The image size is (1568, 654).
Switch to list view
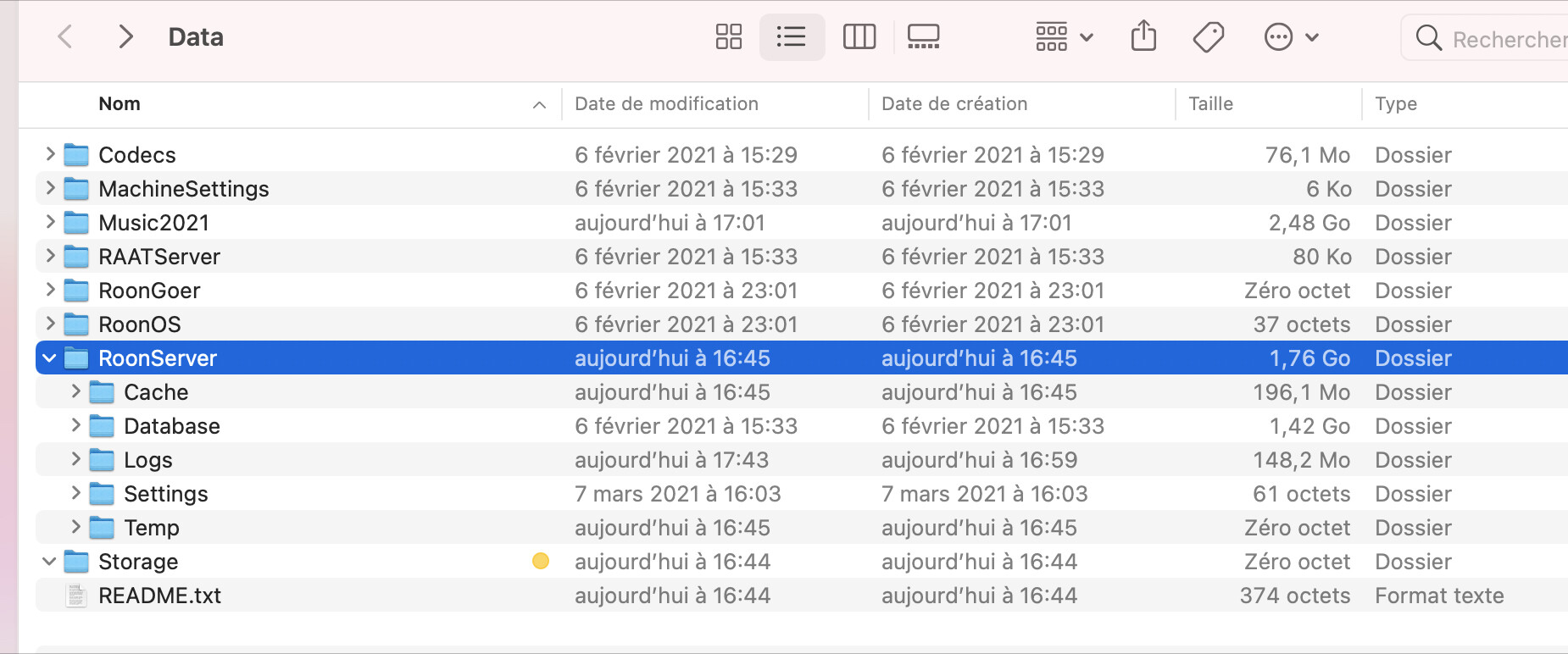click(x=792, y=36)
